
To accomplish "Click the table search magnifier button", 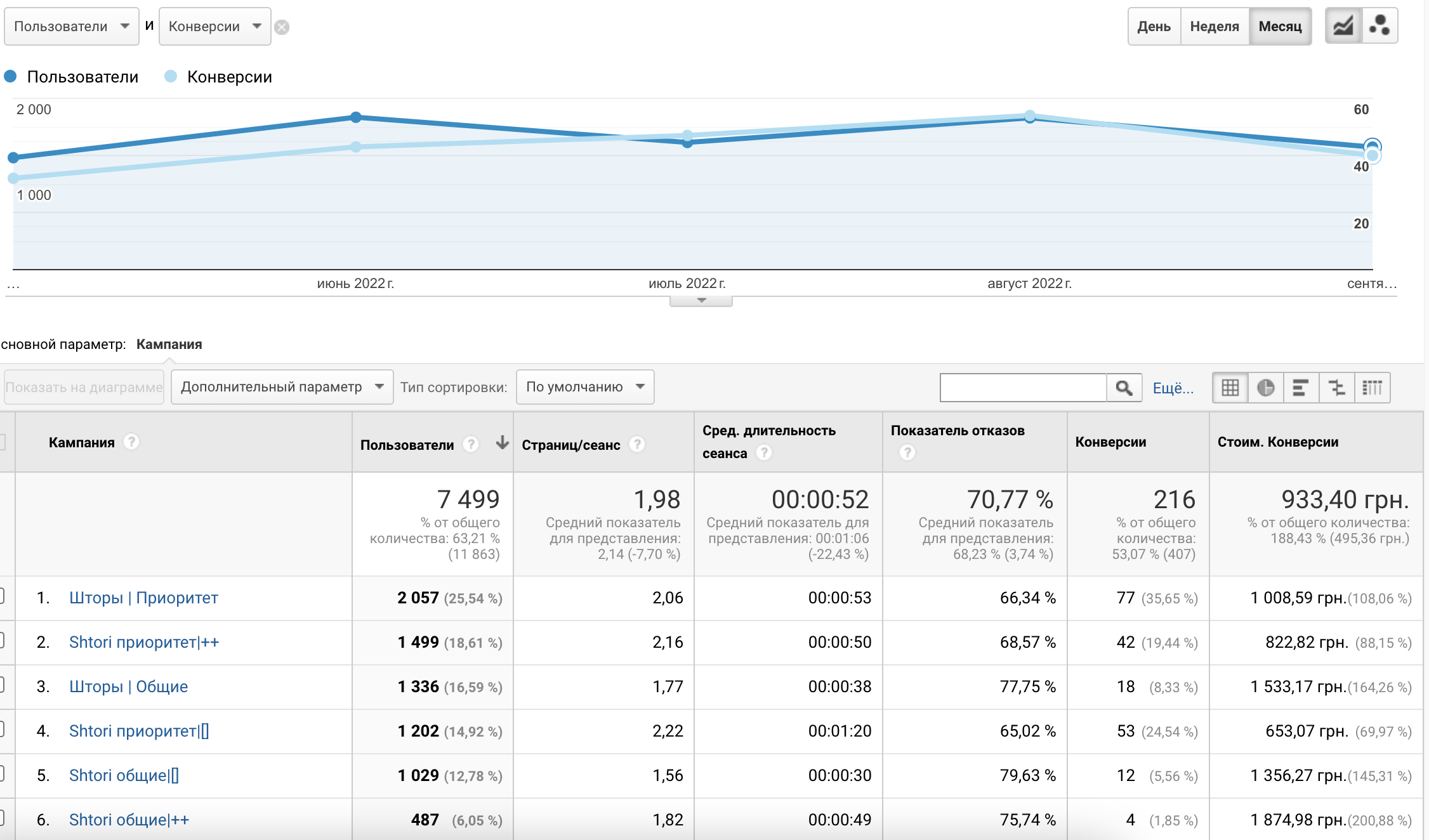I will point(1124,388).
